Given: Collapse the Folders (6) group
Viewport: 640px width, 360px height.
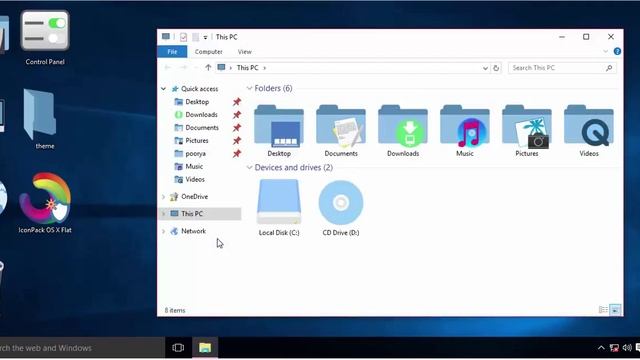Looking at the screenshot, I should click(249, 89).
